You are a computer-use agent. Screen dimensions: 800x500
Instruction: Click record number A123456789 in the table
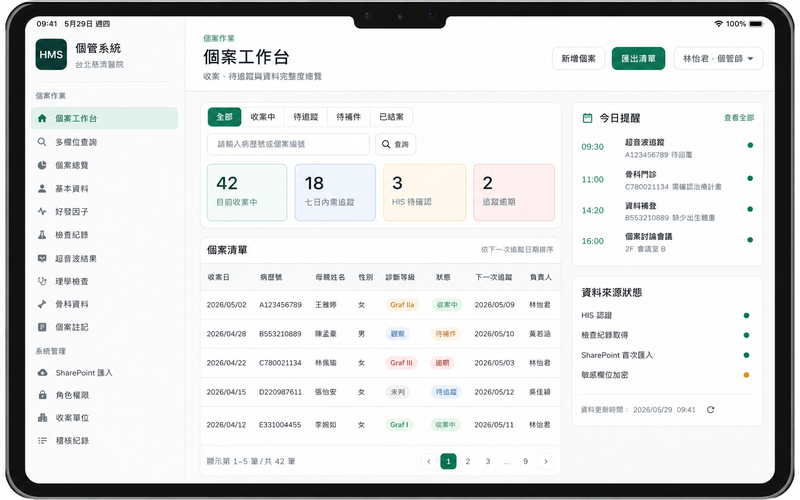click(x=280, y=305)
